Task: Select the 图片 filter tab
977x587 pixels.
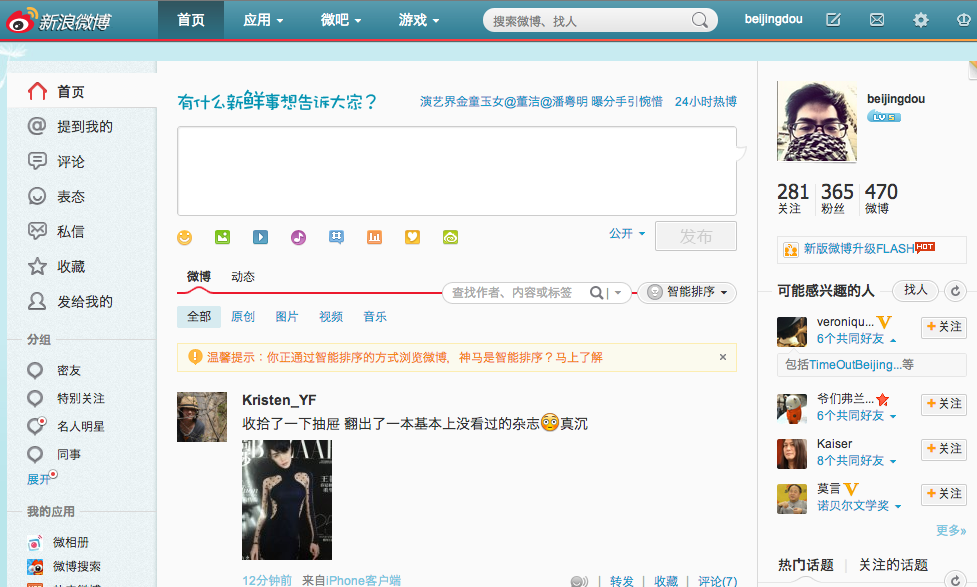Action: tap(287, 316)
